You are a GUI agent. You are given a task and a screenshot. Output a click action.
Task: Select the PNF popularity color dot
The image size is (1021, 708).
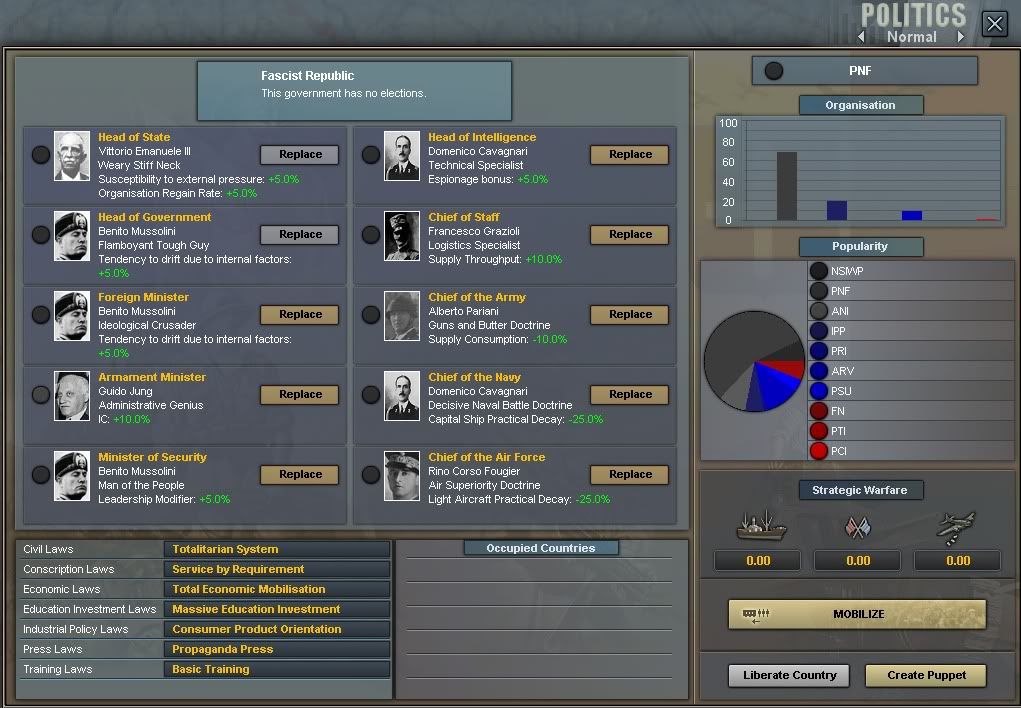point(818,290)
